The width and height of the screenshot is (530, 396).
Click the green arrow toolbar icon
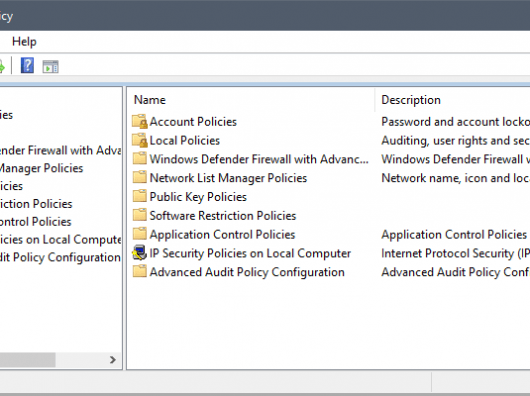pyautogui.click(x=2, y=67)
